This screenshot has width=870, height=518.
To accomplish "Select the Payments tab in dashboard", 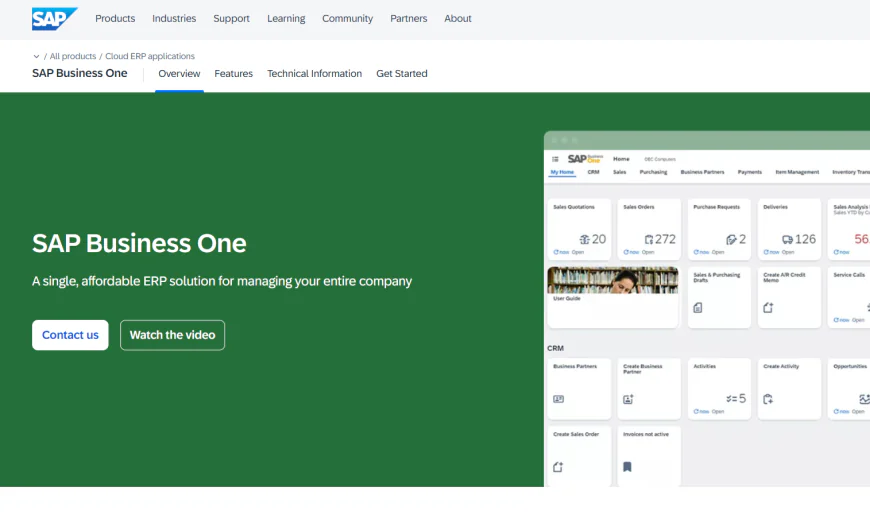I will pyautogui.click(x=750, y=172).
